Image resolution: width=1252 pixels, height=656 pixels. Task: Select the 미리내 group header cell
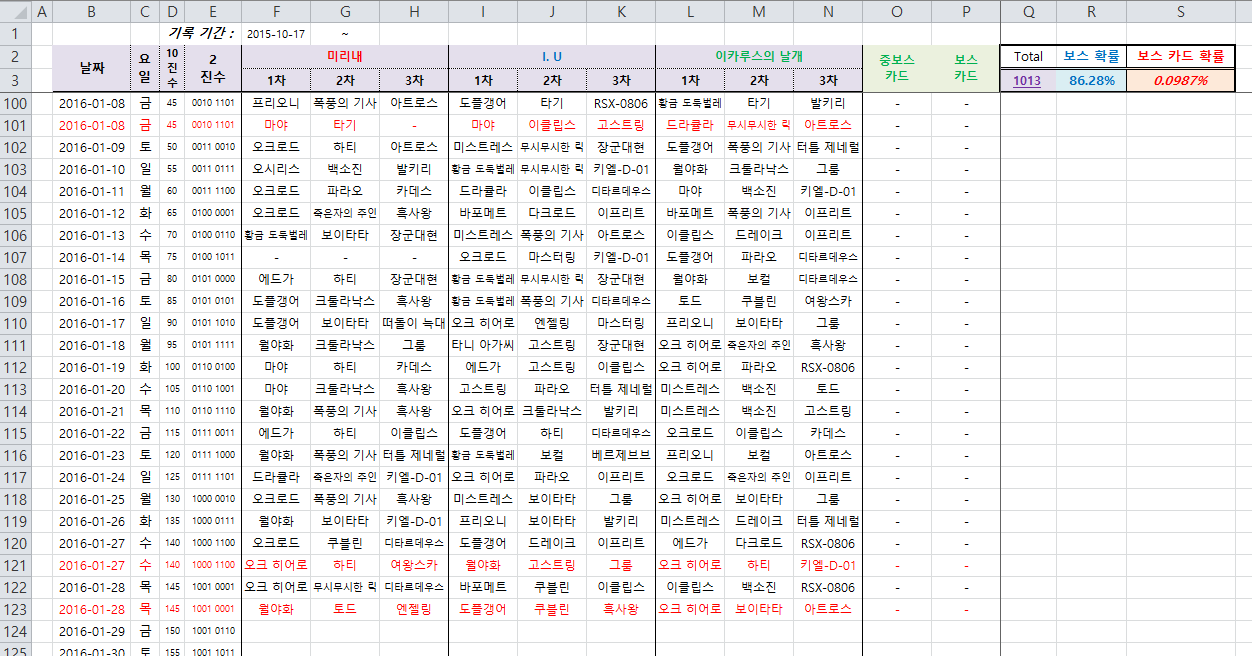point(344,56)
